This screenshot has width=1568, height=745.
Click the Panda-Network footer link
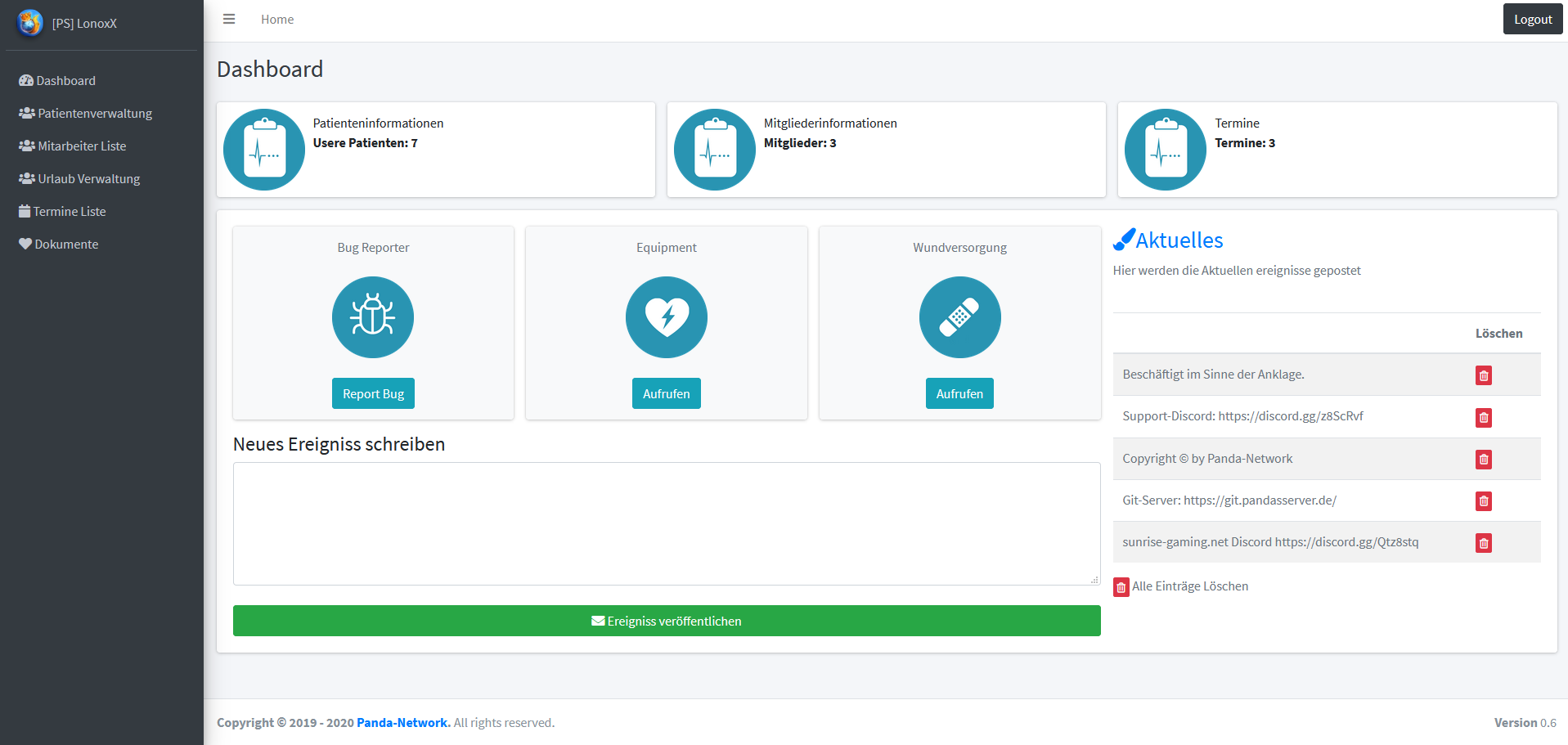tap(402, 723)
